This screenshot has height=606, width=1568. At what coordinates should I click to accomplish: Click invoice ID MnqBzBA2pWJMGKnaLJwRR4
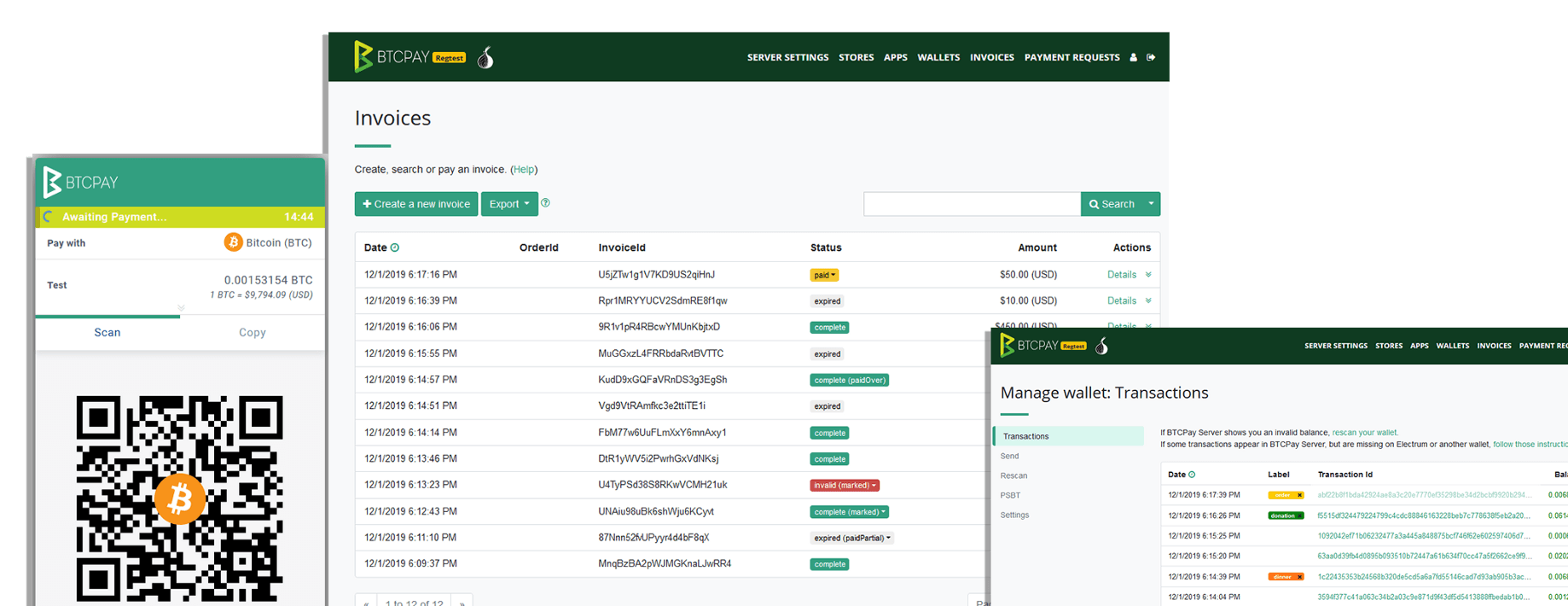(665, 563)
